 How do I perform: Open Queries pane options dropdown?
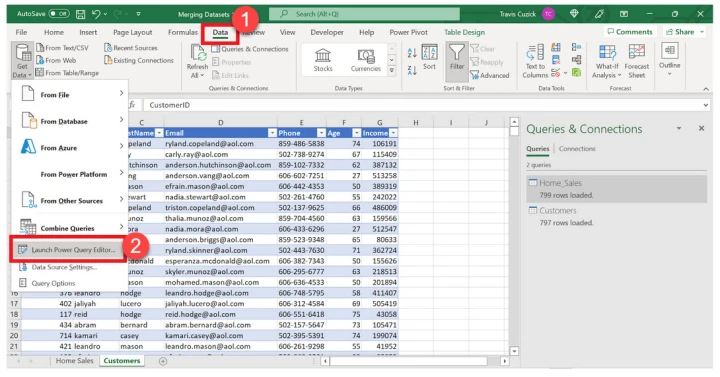[x=679, y=129]
